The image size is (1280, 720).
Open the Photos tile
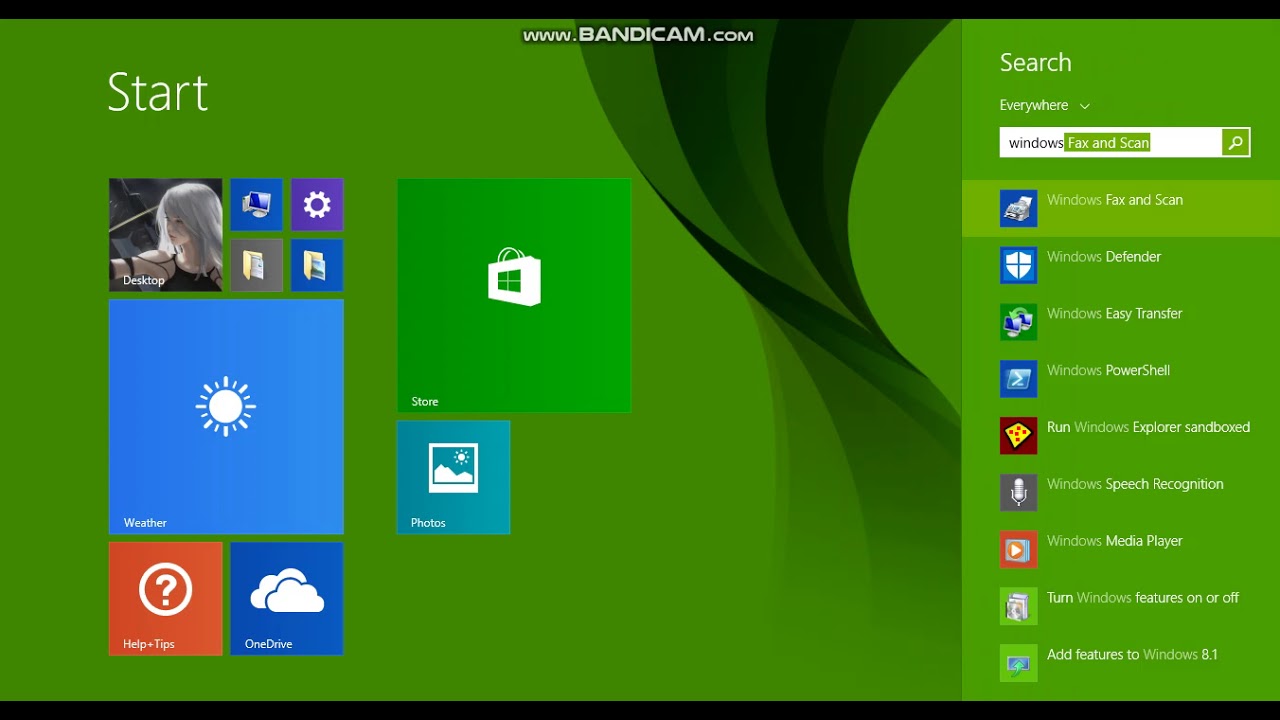click(x=453, y=477)
